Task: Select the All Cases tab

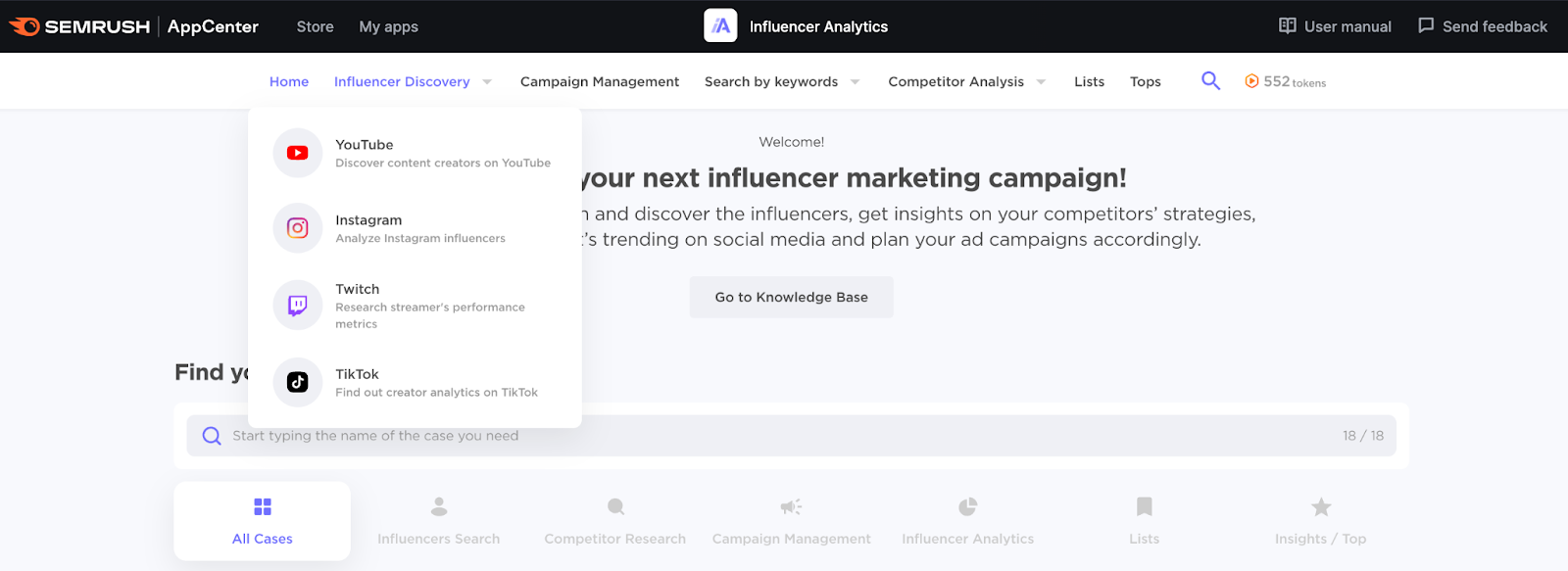Action: (x=263, y=521)
